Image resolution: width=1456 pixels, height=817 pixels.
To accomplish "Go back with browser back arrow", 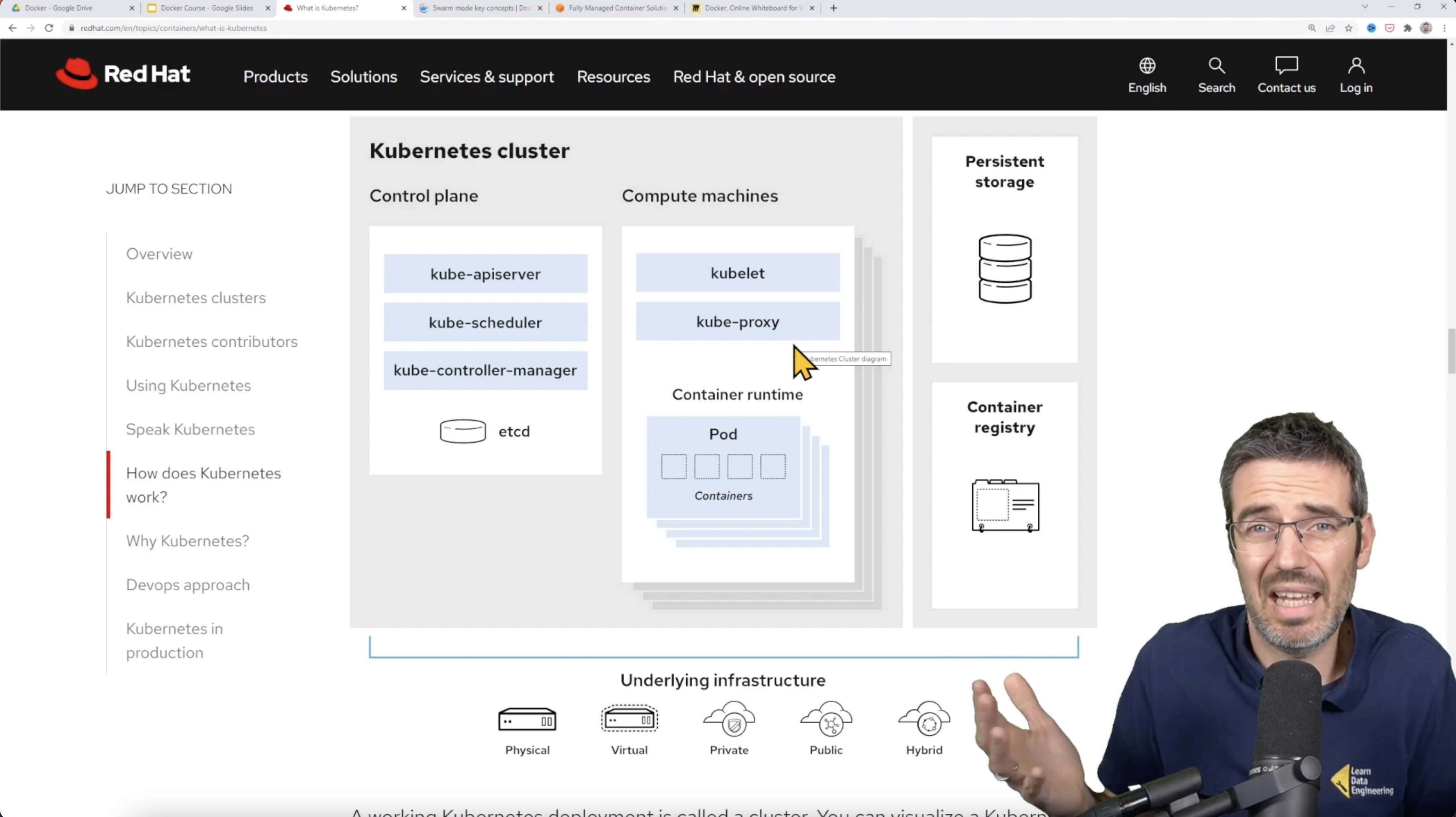I will [13, 28].
